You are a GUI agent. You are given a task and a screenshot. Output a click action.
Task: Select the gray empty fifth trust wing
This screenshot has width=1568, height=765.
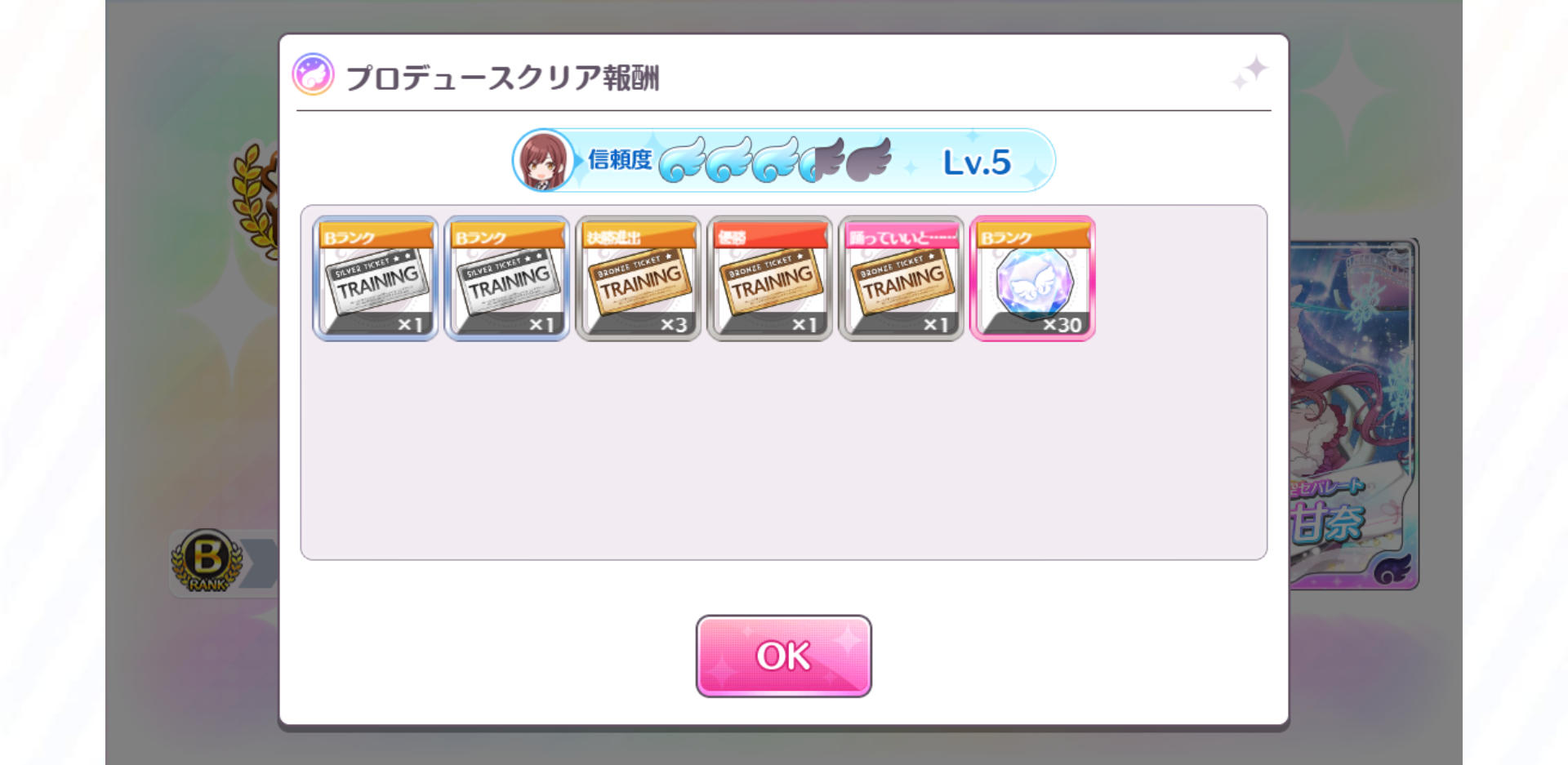869,159
